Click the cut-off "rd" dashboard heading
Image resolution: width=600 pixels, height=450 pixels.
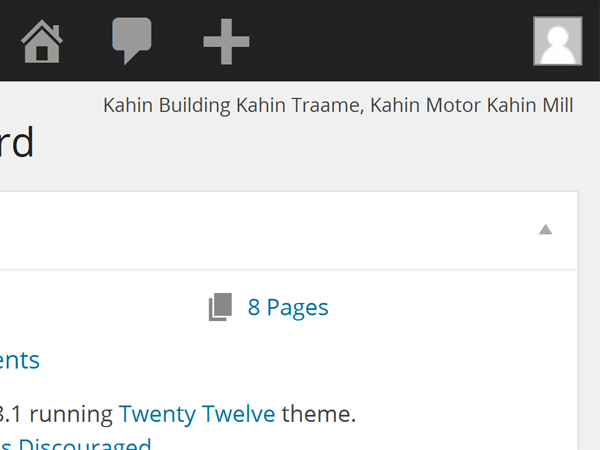[18, 143]
